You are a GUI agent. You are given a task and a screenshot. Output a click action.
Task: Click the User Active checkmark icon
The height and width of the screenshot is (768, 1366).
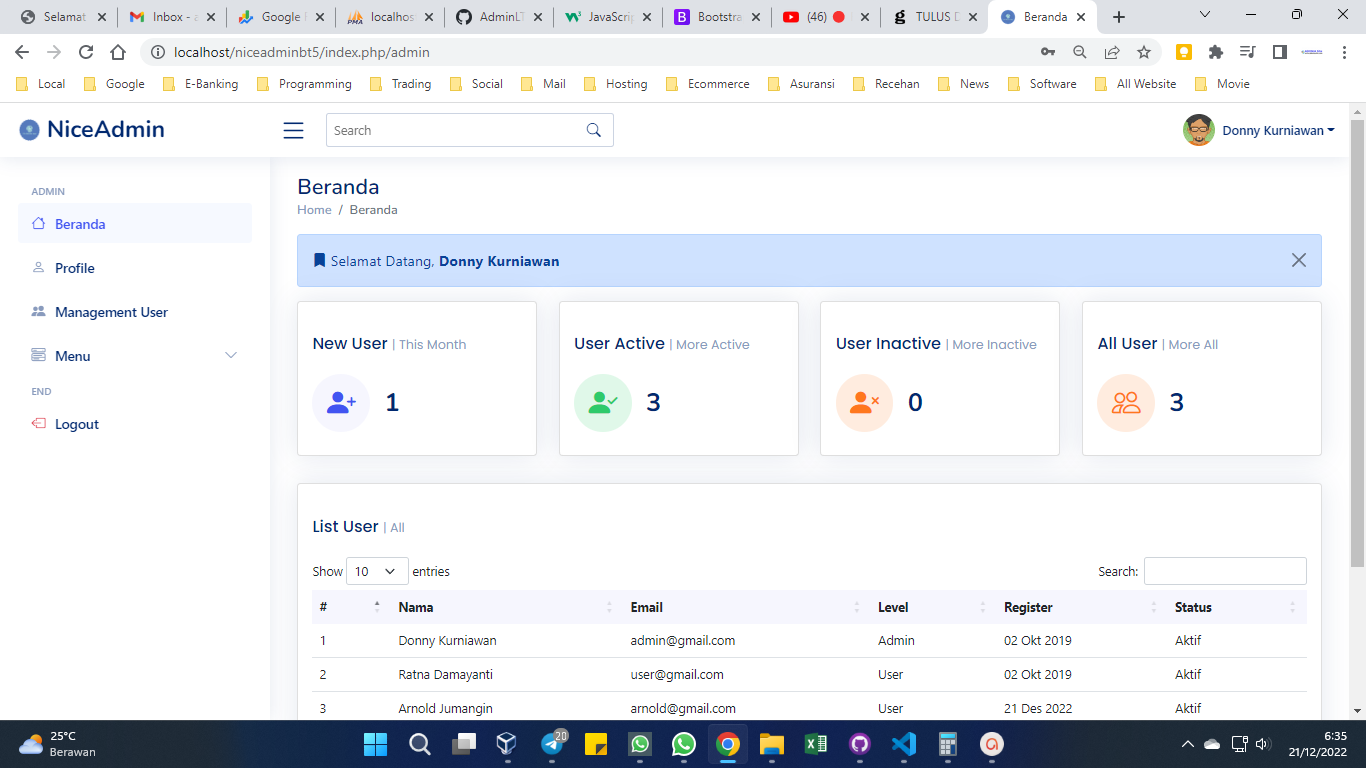point(603,403)
